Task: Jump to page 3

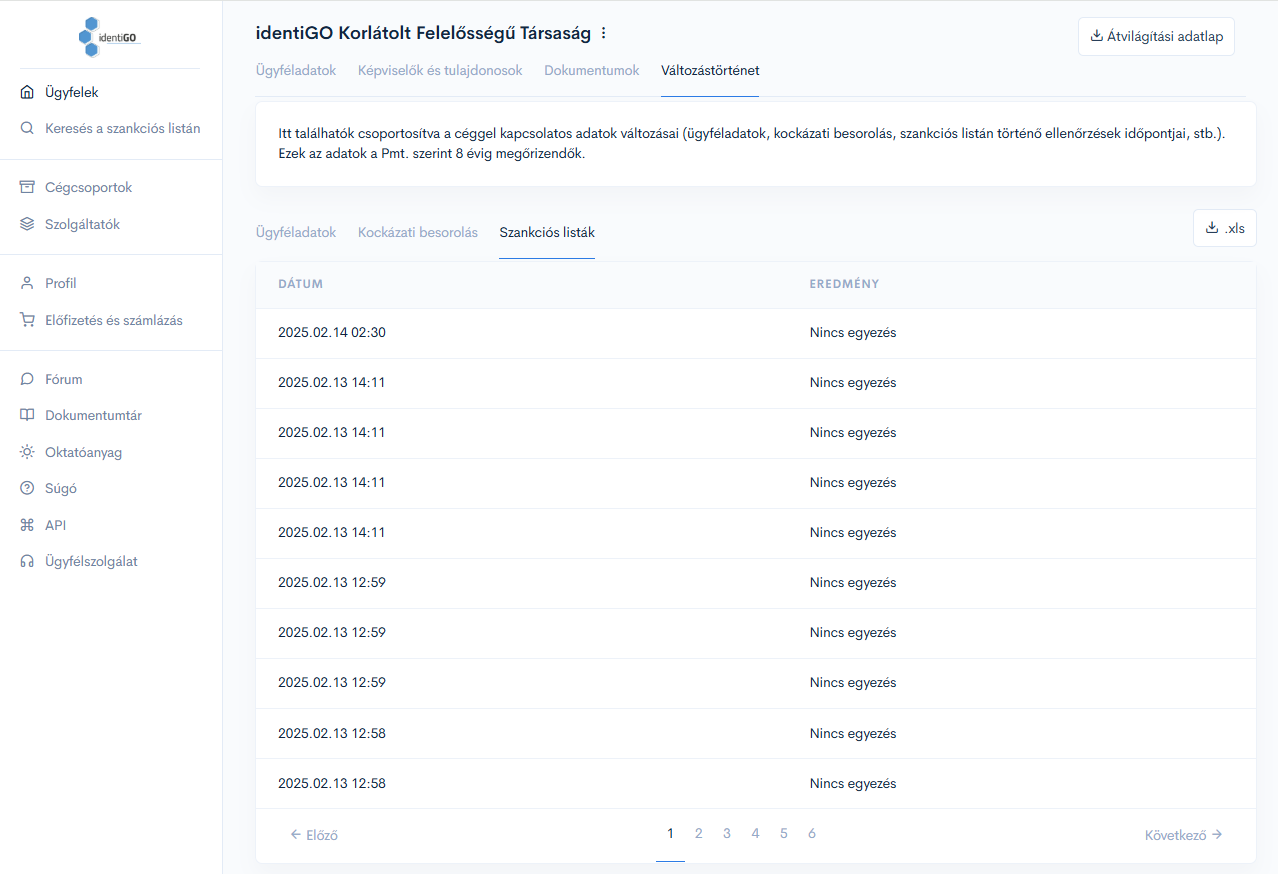Action: 727,833
